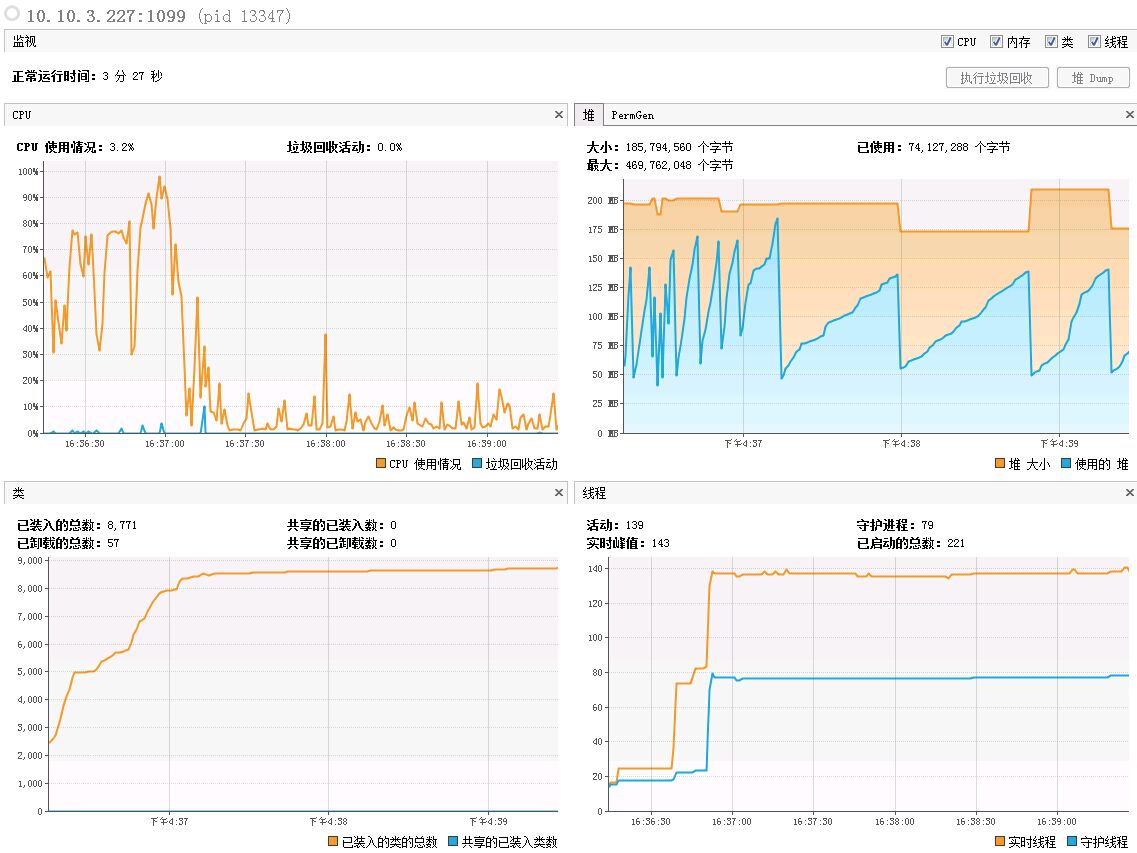1137x853 pixels.
Task: Click the connection status circle icon
Action: pyautogui.click(x=12, y=14)
